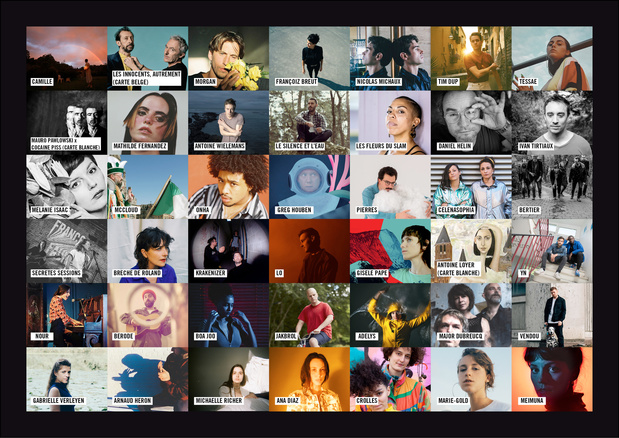619x438 pixels.
Task: Click the ANA DIAZ portrait
Action: coord(310,379)
